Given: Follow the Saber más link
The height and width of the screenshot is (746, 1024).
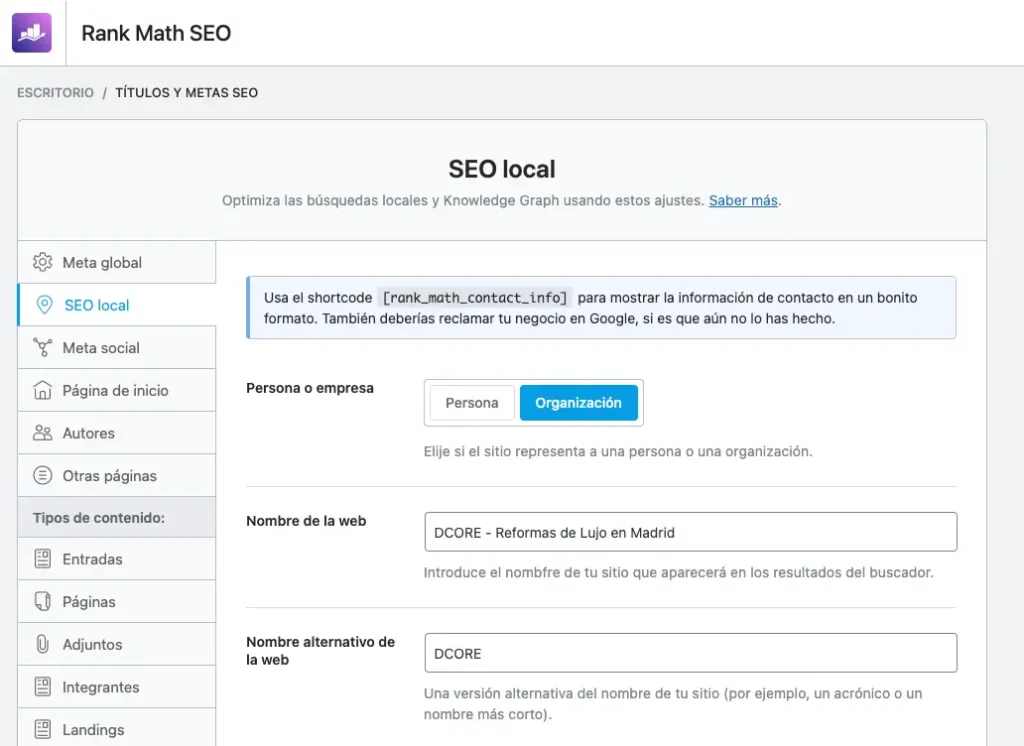Looking at the screenshot, I should (743, 200).
